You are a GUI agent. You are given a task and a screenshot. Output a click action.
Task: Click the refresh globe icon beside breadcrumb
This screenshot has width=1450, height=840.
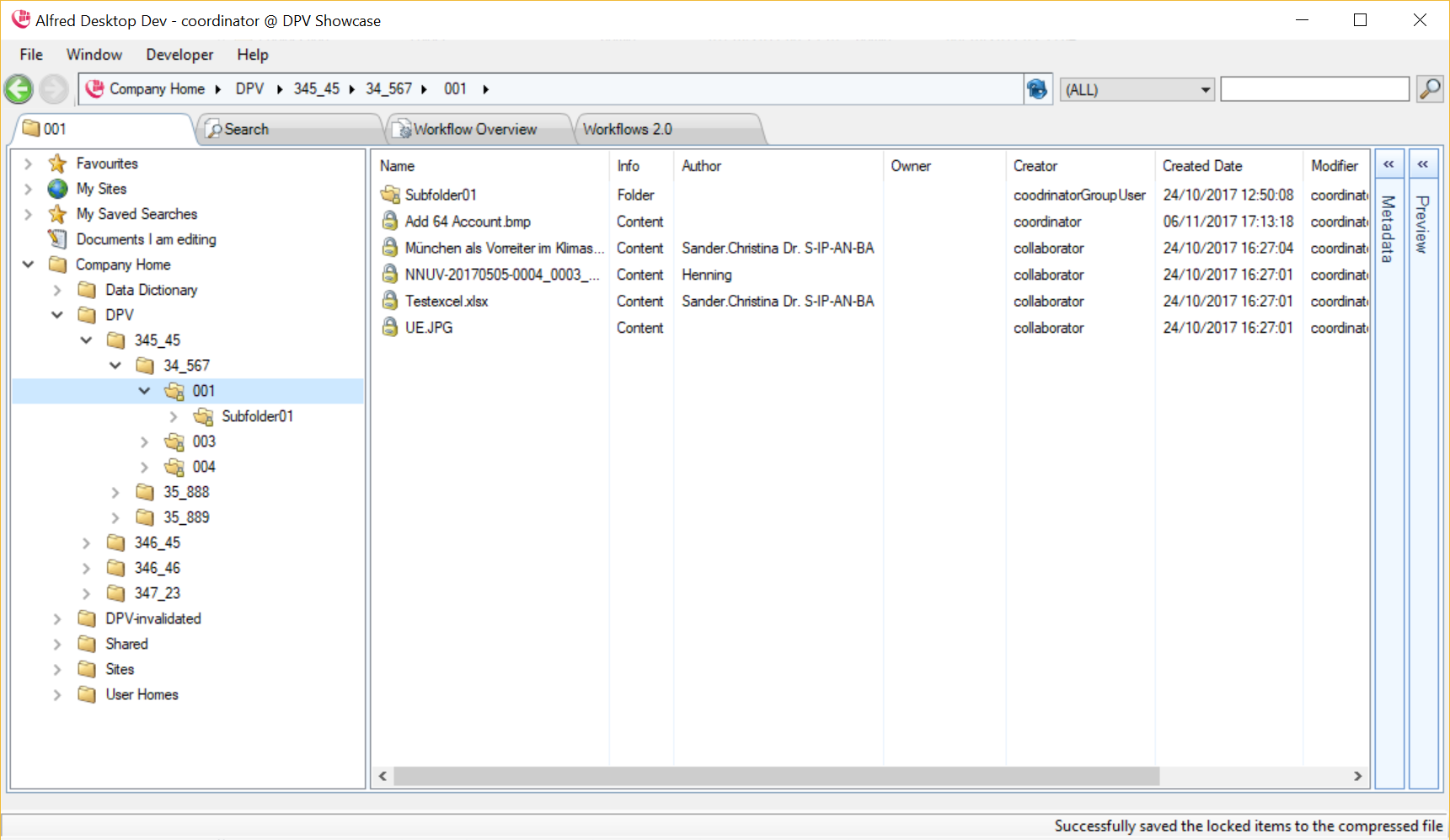click(x=1037, y=89)
